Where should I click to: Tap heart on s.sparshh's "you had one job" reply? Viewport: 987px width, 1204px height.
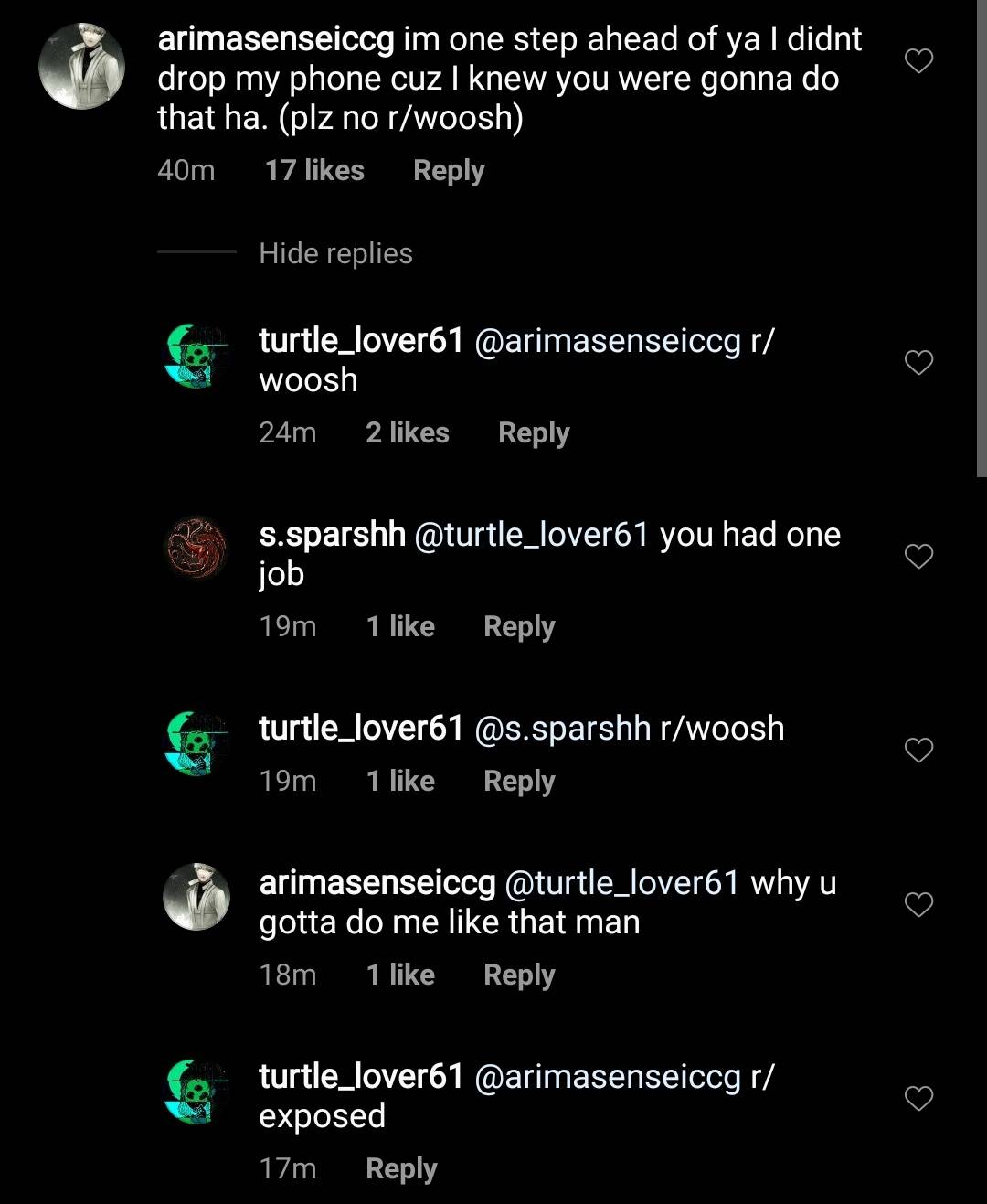pyautogui.click(x=918, y=556)
